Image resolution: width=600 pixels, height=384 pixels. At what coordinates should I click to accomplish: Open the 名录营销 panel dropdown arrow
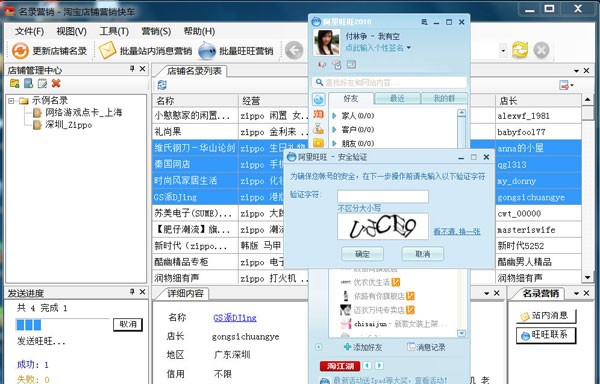pos(576,293)
